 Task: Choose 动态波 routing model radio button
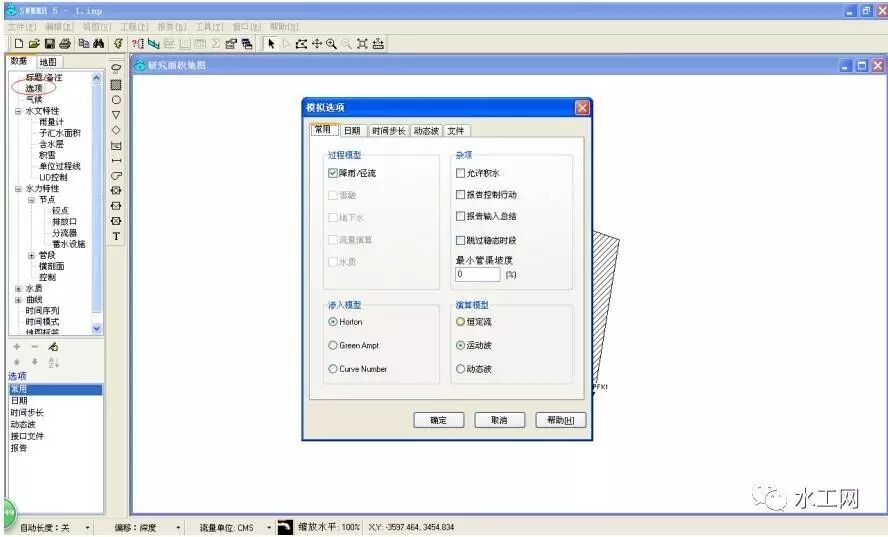(460, 369)
